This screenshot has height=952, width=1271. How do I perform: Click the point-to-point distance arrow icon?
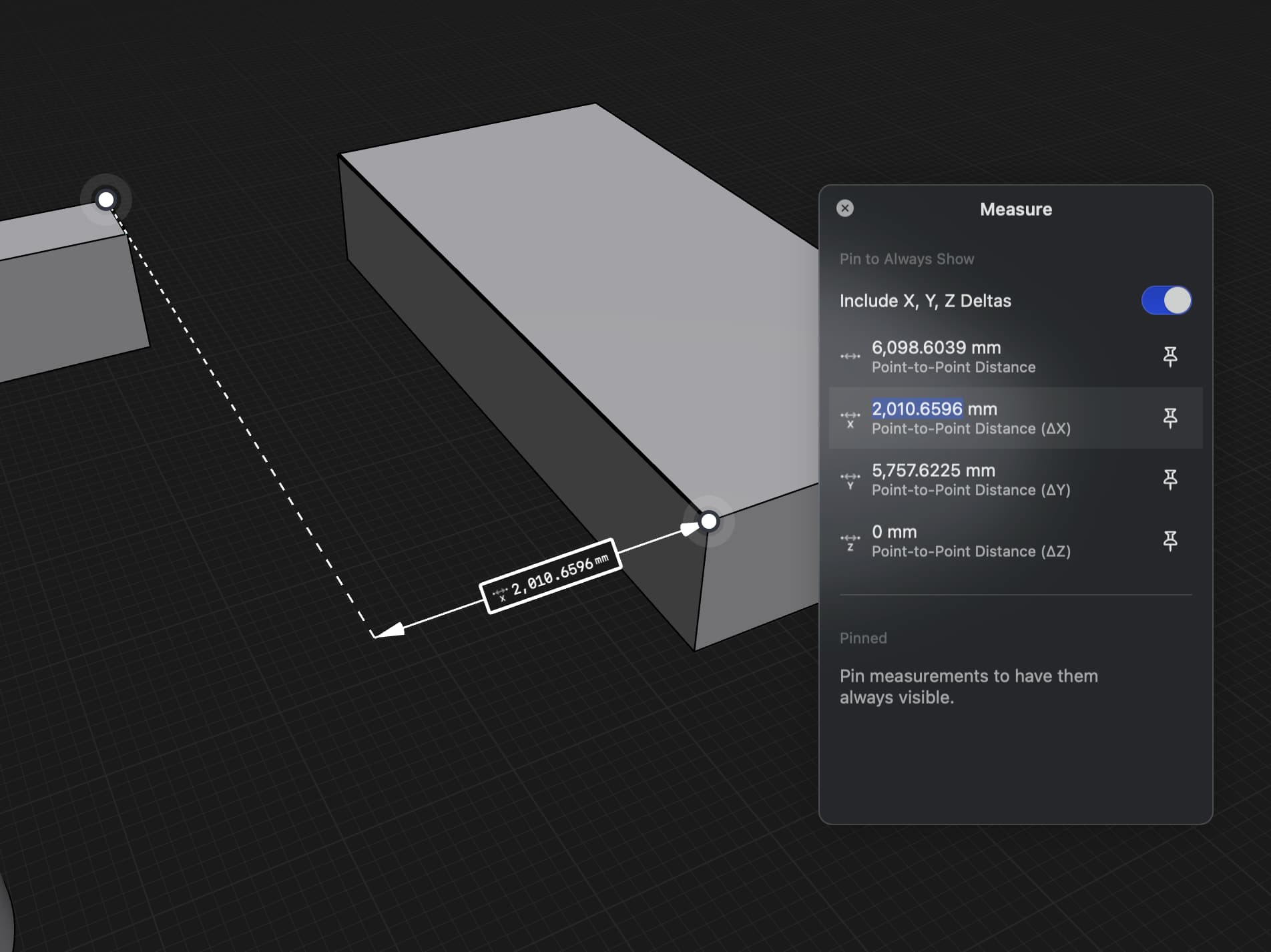pos(850,356)
